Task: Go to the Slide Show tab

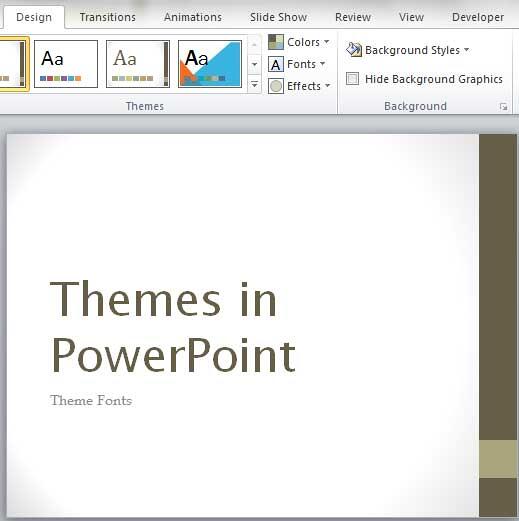Action: tap(279, 17)
